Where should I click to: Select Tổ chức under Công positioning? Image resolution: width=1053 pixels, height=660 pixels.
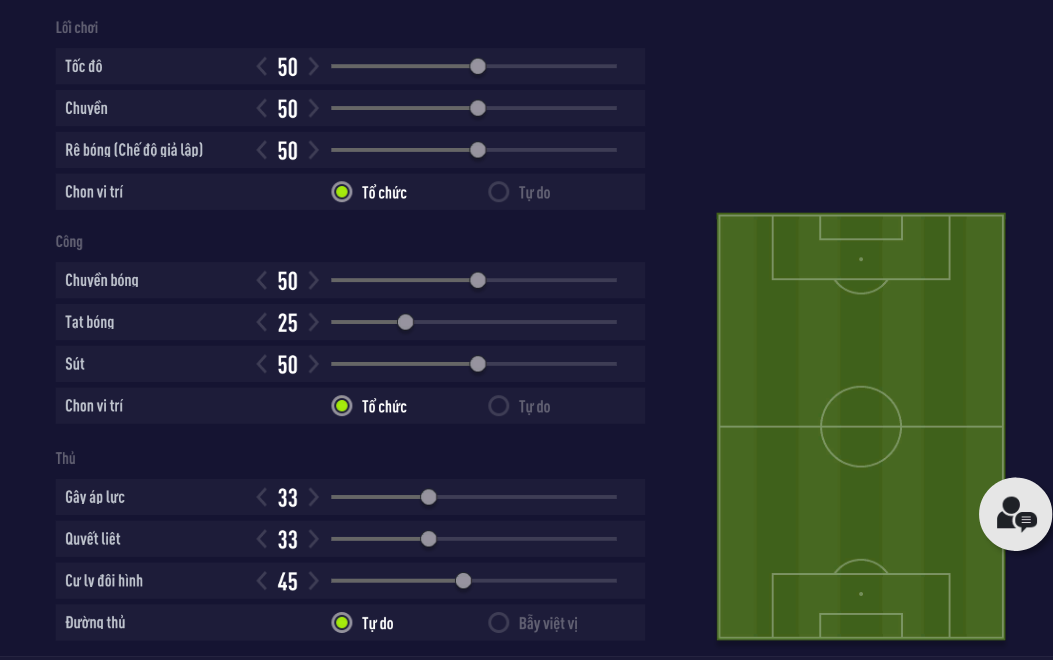(x=342, y=406)
